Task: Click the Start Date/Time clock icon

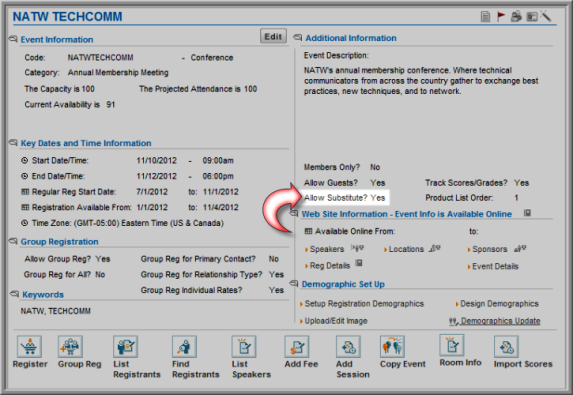Action: point(24,160)
